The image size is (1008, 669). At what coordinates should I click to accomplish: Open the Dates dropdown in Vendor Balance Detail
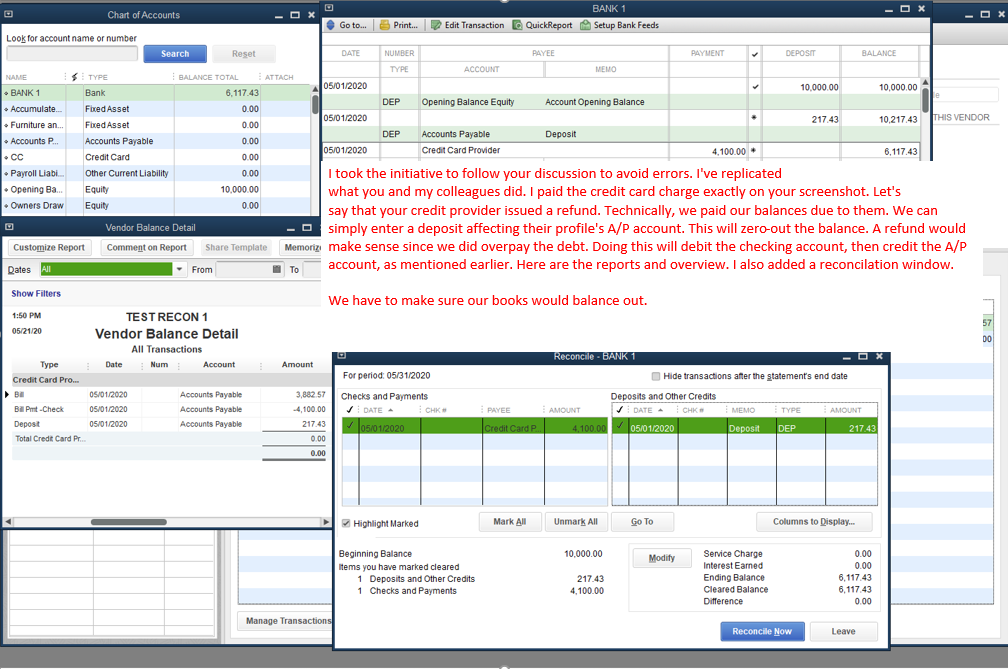tap(179, 269)
